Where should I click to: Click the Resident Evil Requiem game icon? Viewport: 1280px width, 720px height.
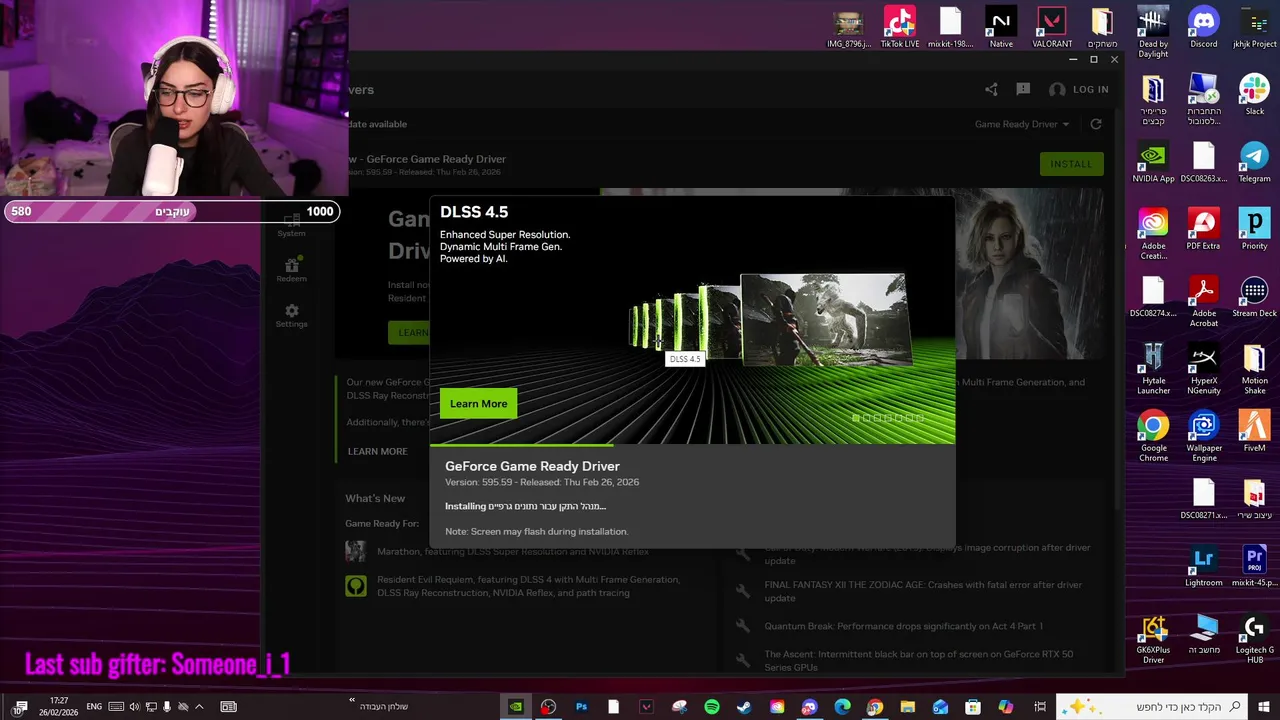356,586
